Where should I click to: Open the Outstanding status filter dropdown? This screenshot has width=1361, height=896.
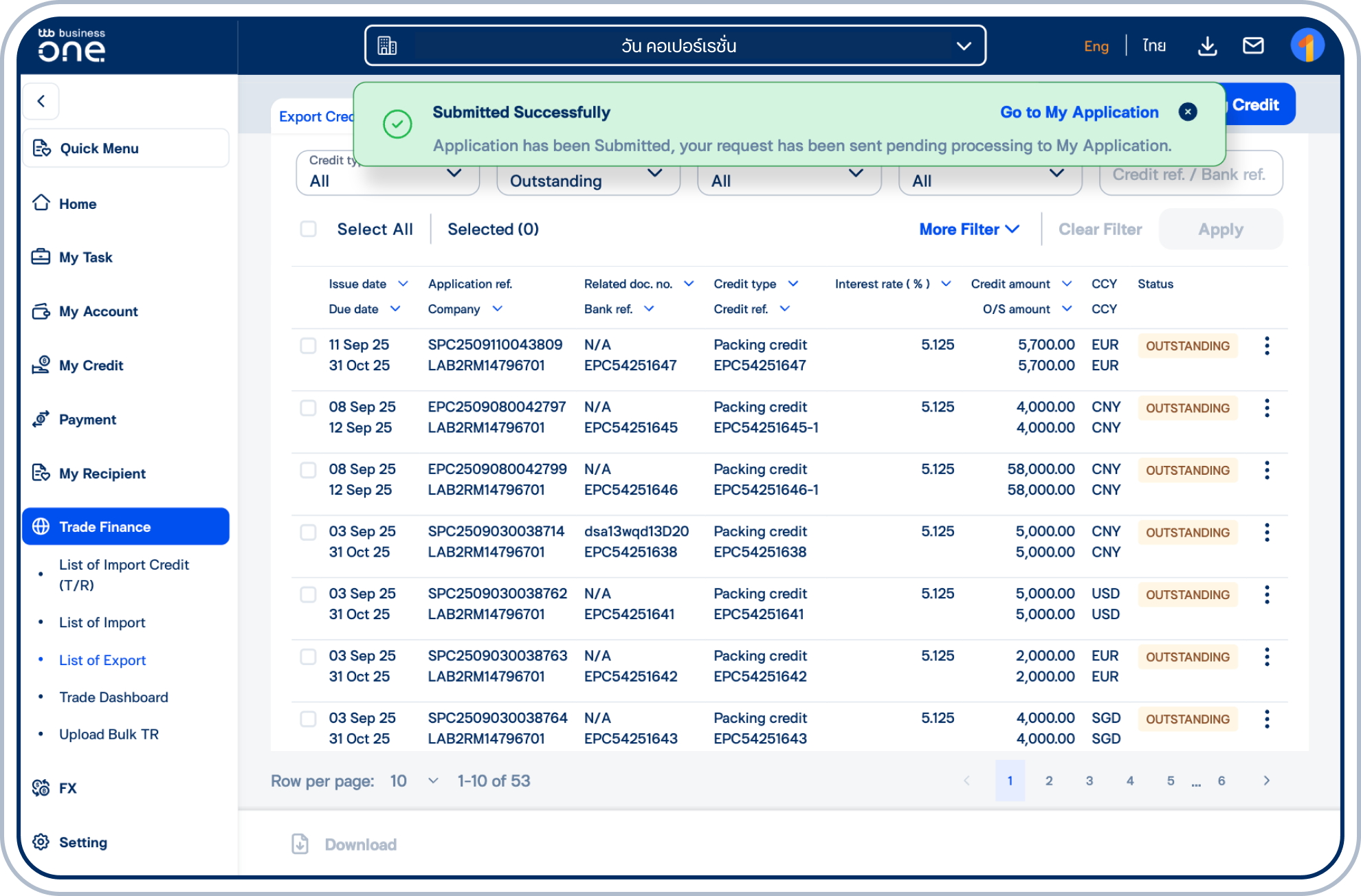[588, 181]
